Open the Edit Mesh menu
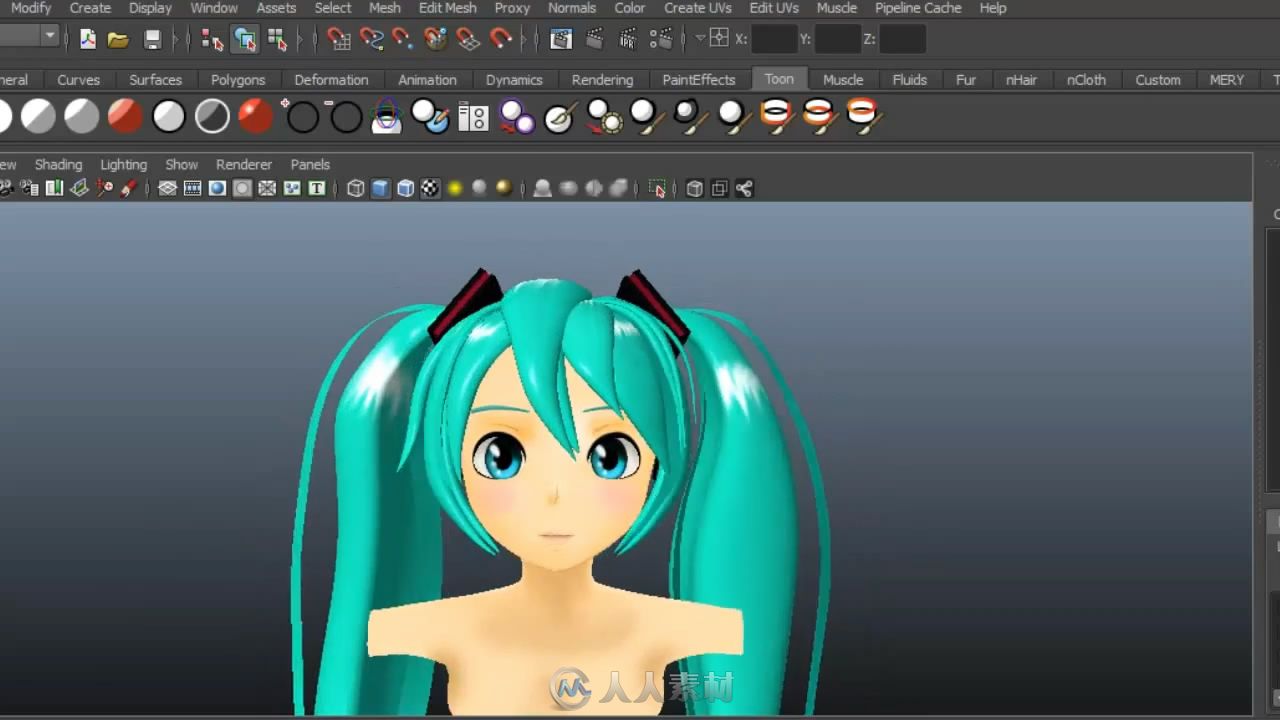 tap(447, 8)
